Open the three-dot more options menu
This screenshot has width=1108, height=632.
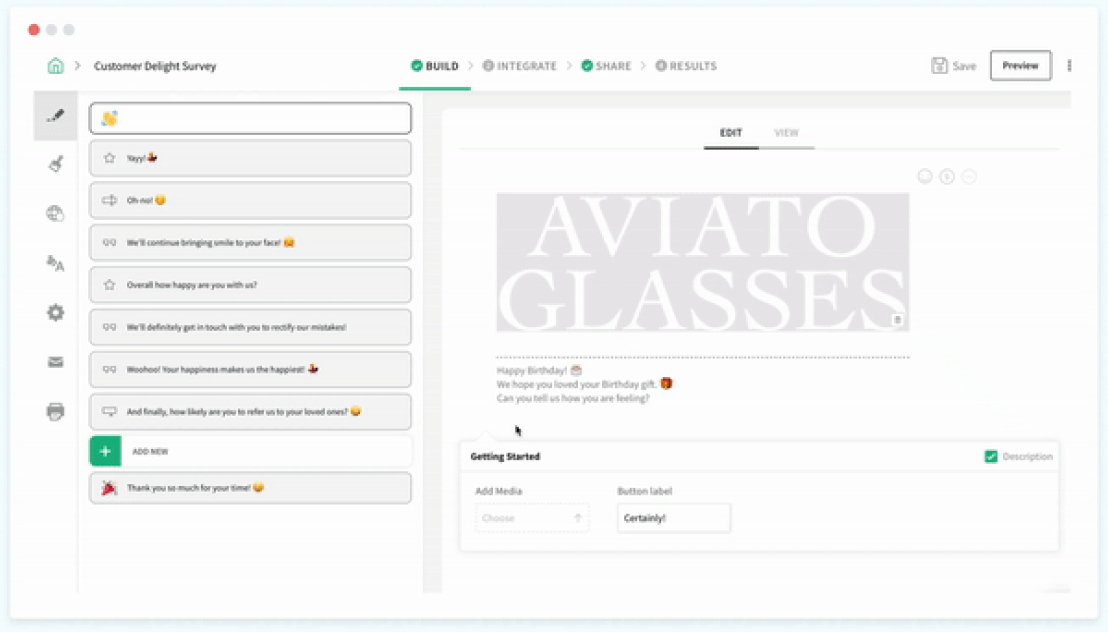1069,66
